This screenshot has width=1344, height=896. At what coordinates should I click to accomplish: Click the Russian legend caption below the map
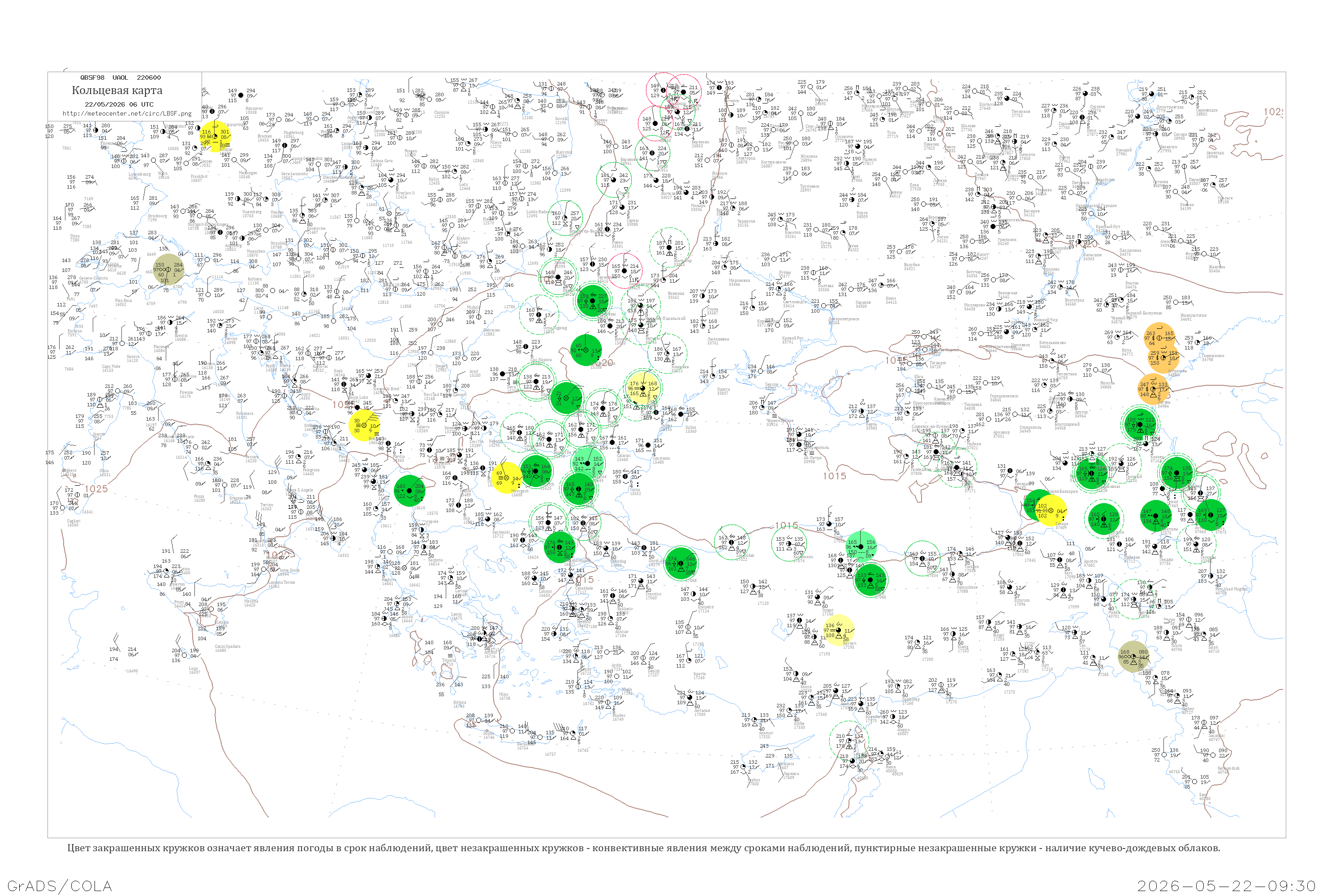pyautogui.click(x=643, y=848)
